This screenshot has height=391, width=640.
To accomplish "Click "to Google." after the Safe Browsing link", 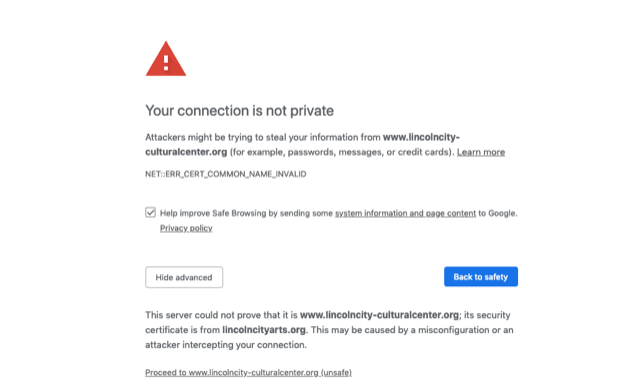I will (x=498, y=213).
